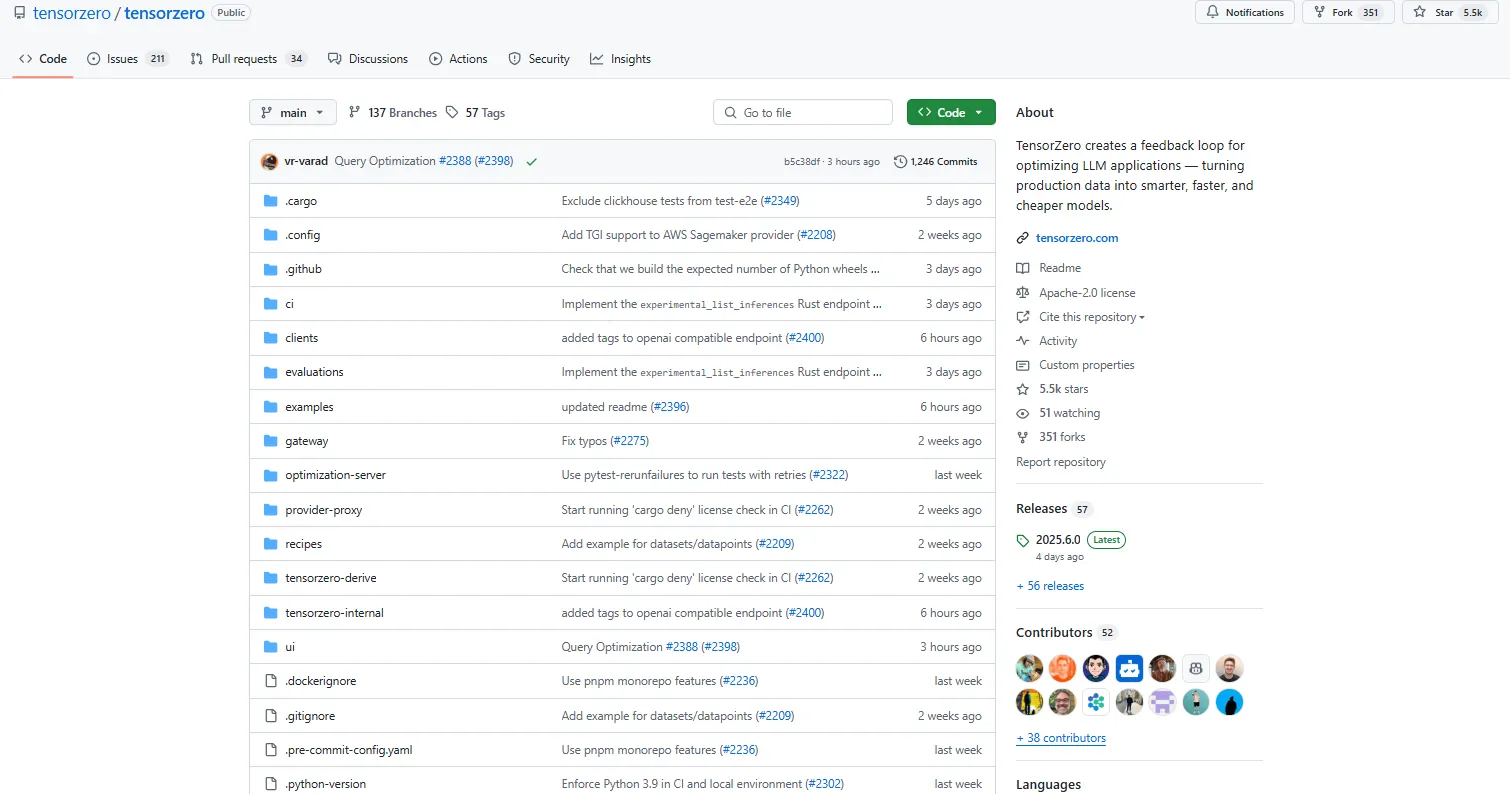Click the pulse icon beside Activity
Viewport: 1510px width, 794px height.
click(x=1022, y=341)
